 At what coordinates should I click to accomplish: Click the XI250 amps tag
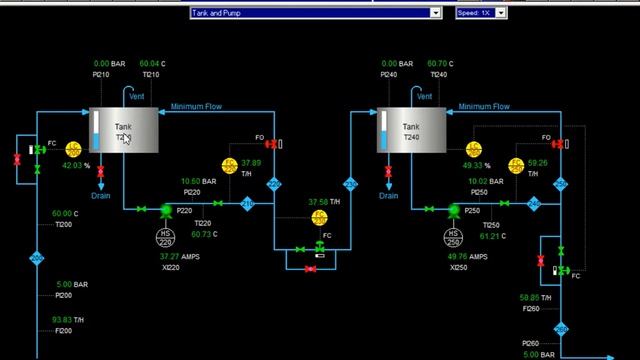click(458, 268)
